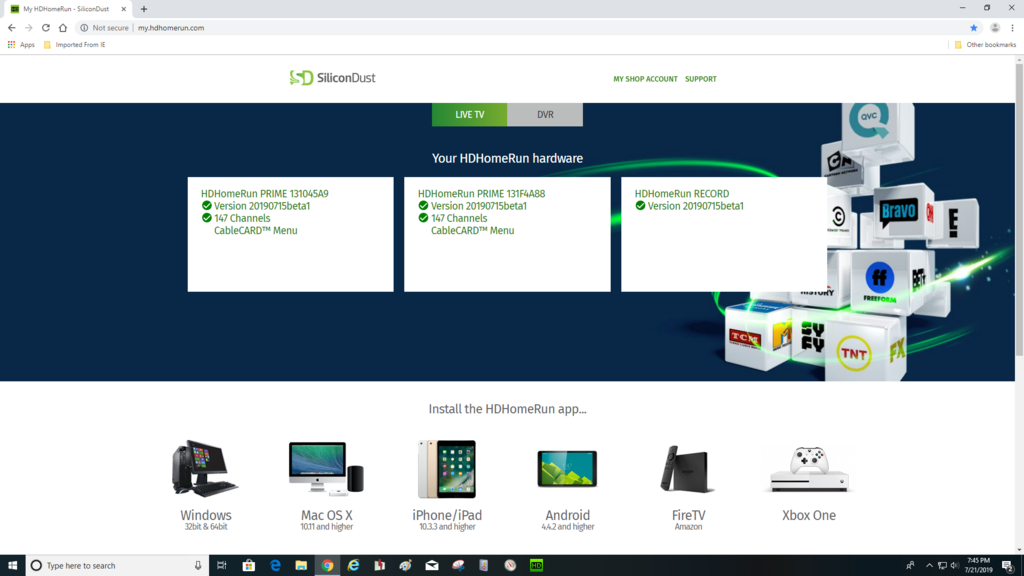Open the Windows Start menu
Screen dimensions: 1024x576
pyautogui.click(x=12, y=566)
